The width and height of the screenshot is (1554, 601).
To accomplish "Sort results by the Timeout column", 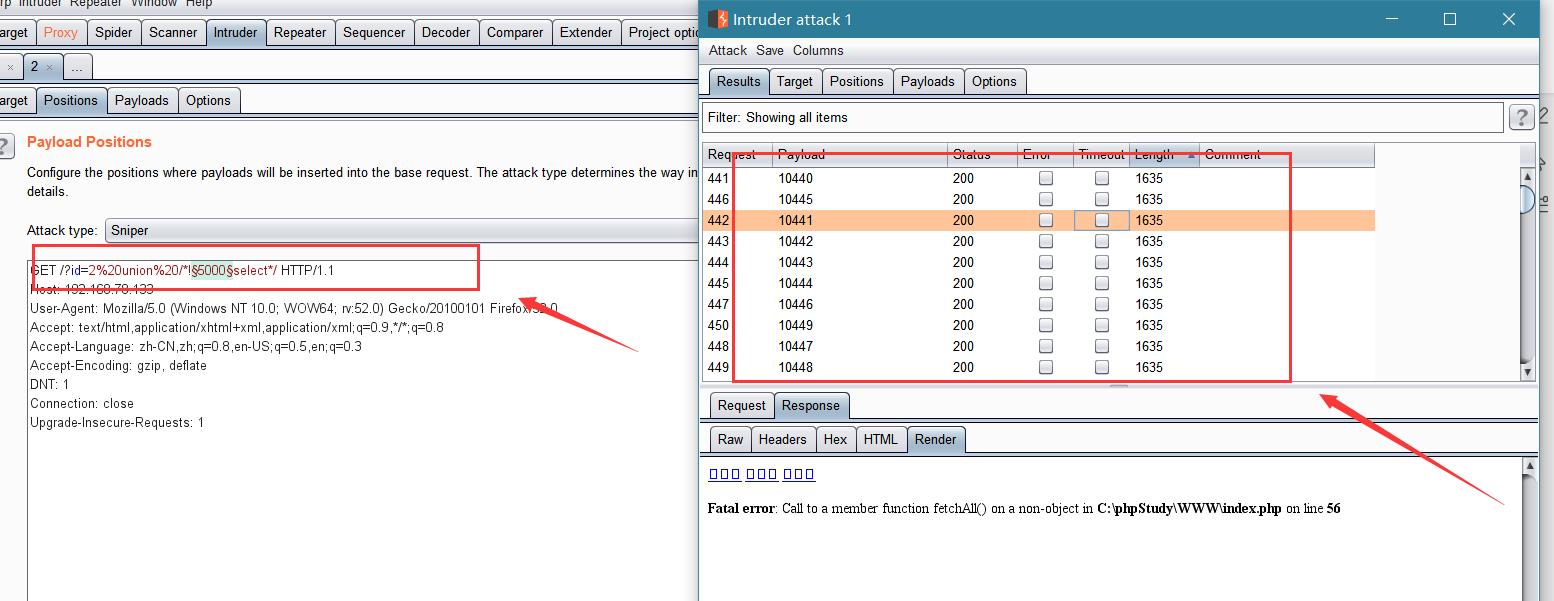I will click(1101, 155).
